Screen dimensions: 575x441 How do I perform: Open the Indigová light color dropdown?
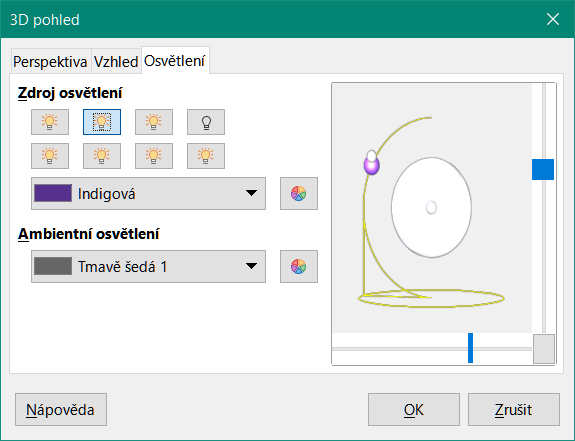pos(149,194)
